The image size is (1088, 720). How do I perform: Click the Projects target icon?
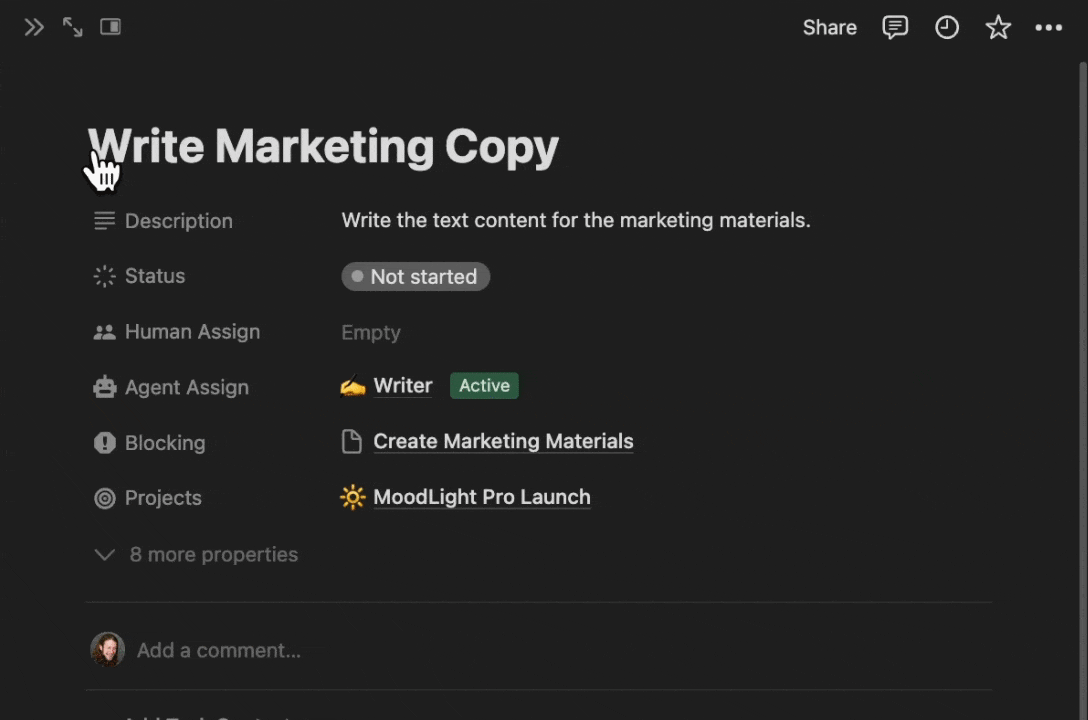coord(104,498)
